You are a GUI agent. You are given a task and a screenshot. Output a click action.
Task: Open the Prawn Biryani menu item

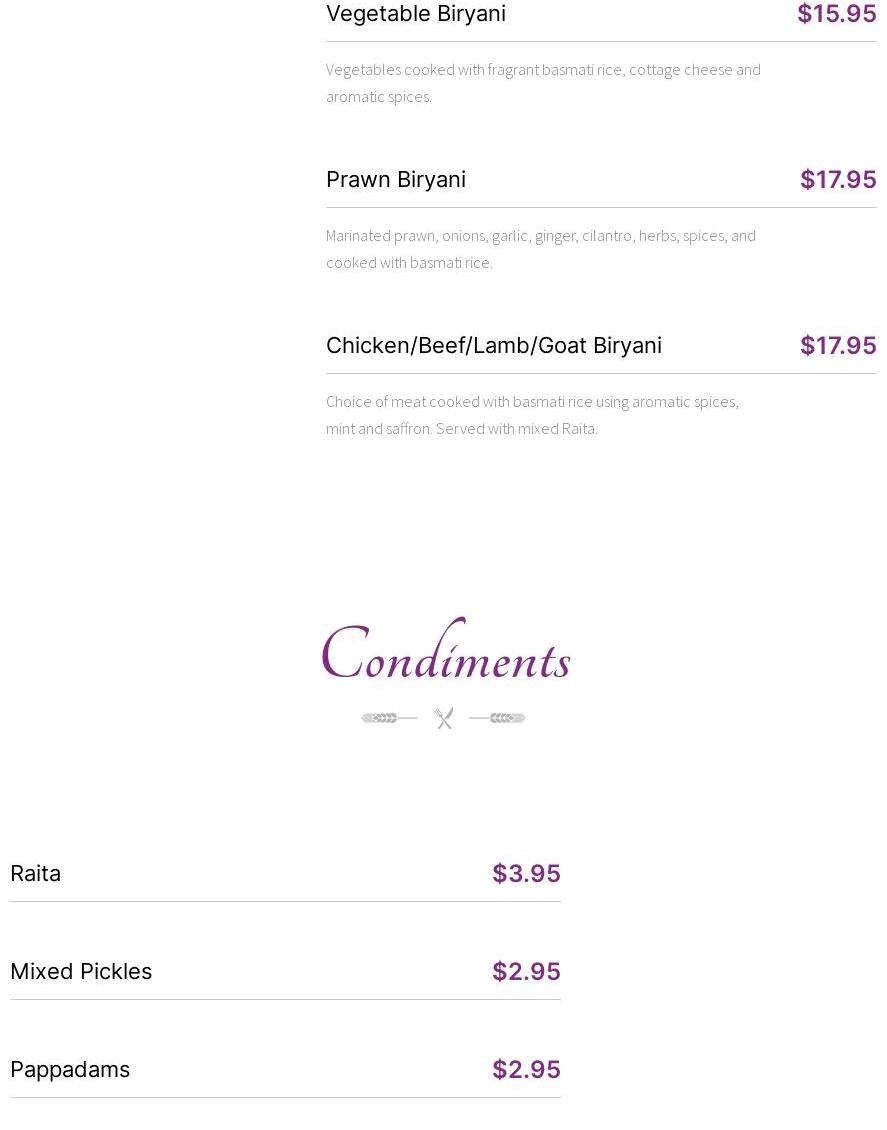point(396,179)
